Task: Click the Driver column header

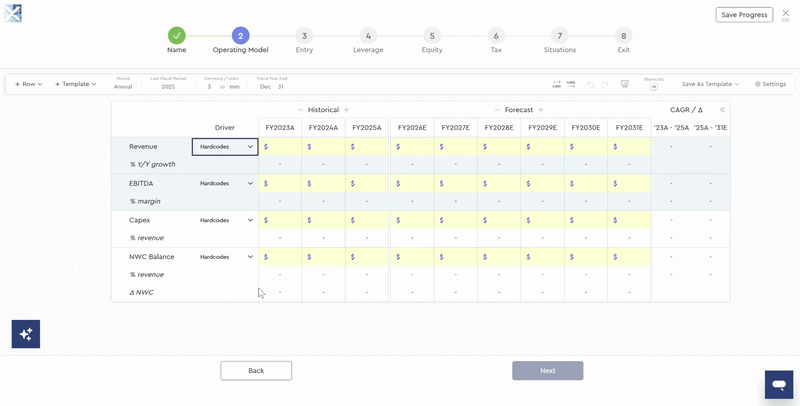Action: 224,128
